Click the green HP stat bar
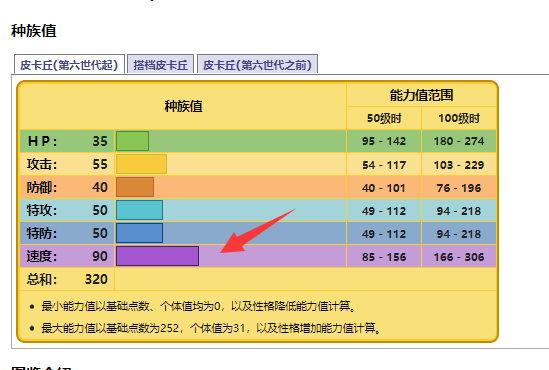The height and width of the screenshot is (370, 549). pyautogui.click(x=132, y=141)
